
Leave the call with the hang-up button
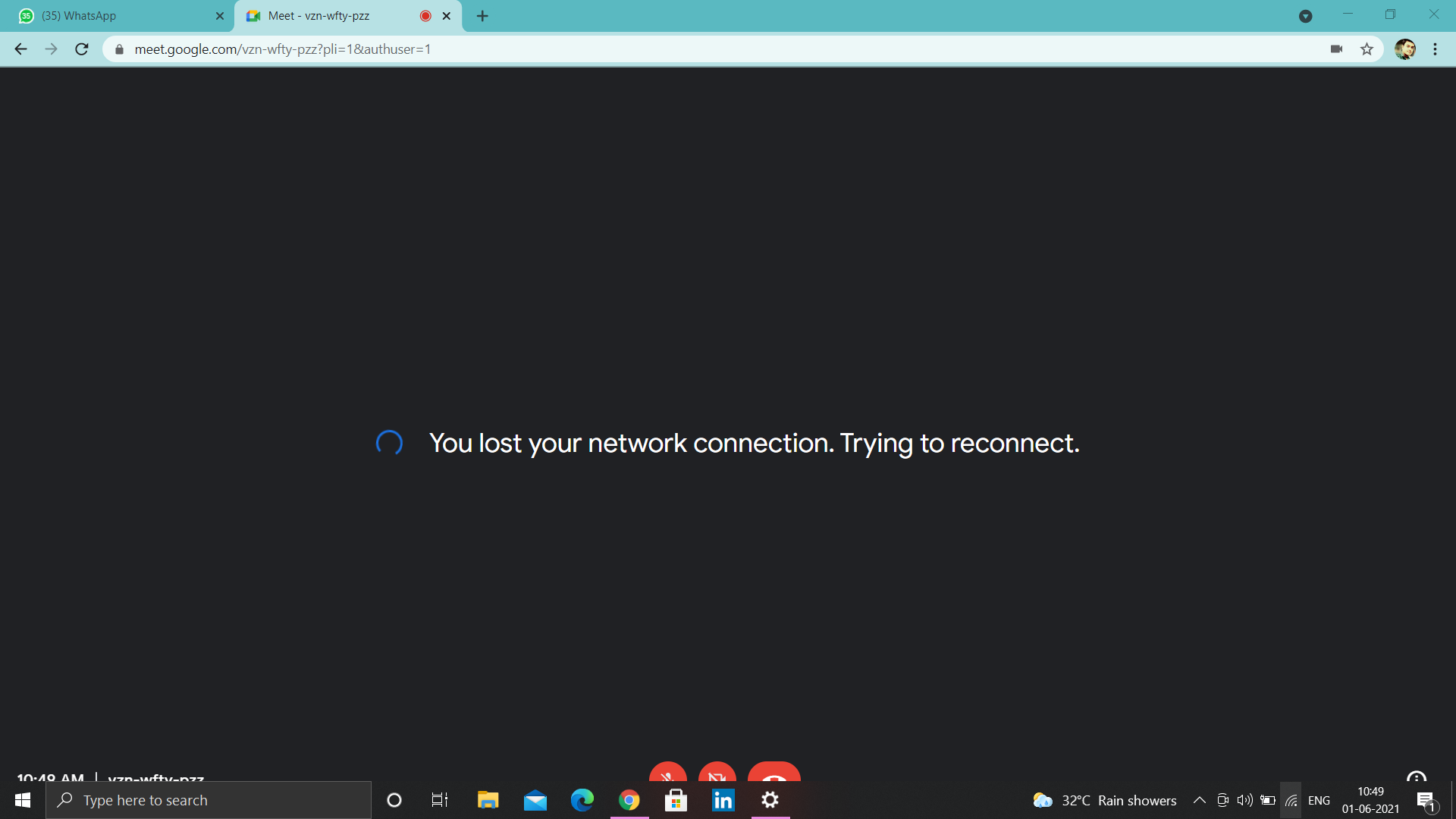pos(773,772)
